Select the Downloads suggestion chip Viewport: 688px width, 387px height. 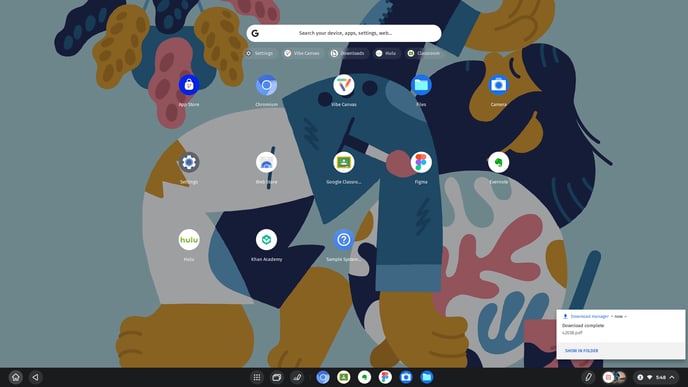click(348, 53)
